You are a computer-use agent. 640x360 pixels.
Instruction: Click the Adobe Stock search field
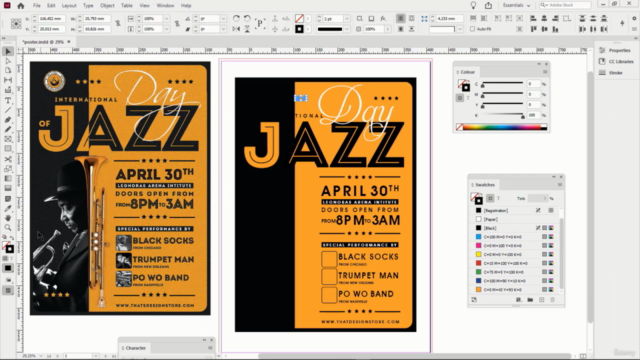565,5
